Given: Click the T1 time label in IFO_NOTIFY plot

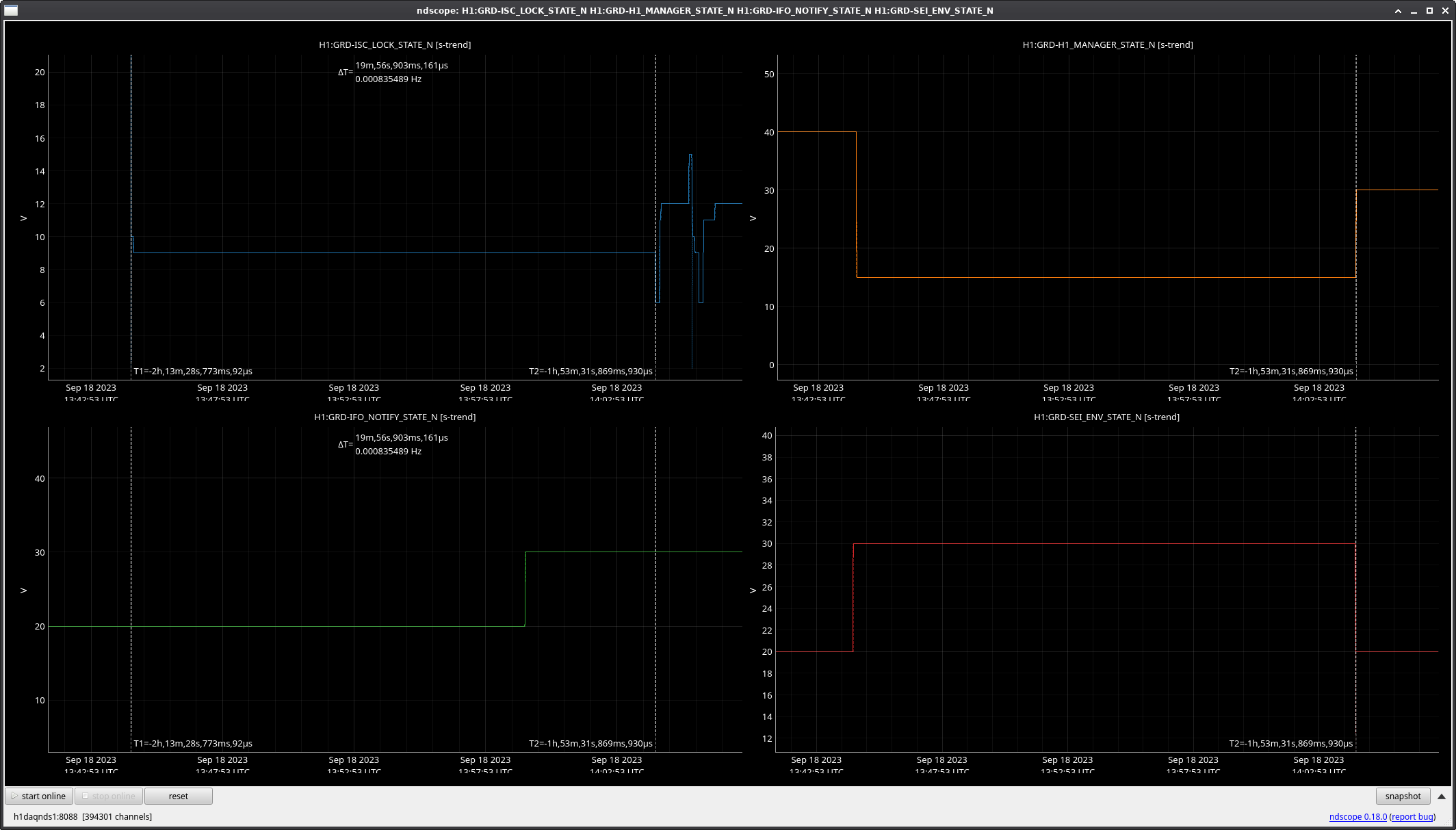Looking at the screenshot, I should point(193,743).
